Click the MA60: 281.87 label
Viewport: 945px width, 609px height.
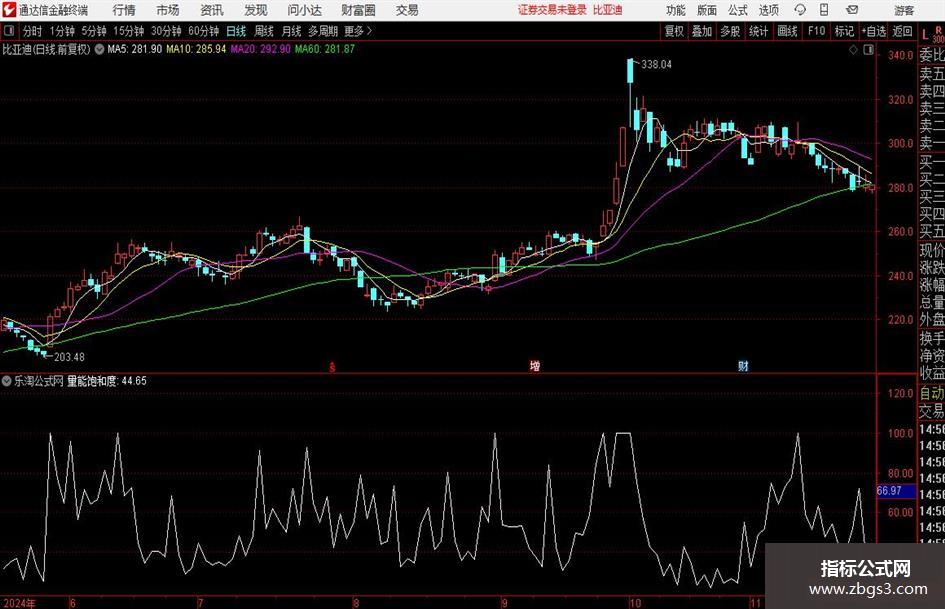click(325, 49)
